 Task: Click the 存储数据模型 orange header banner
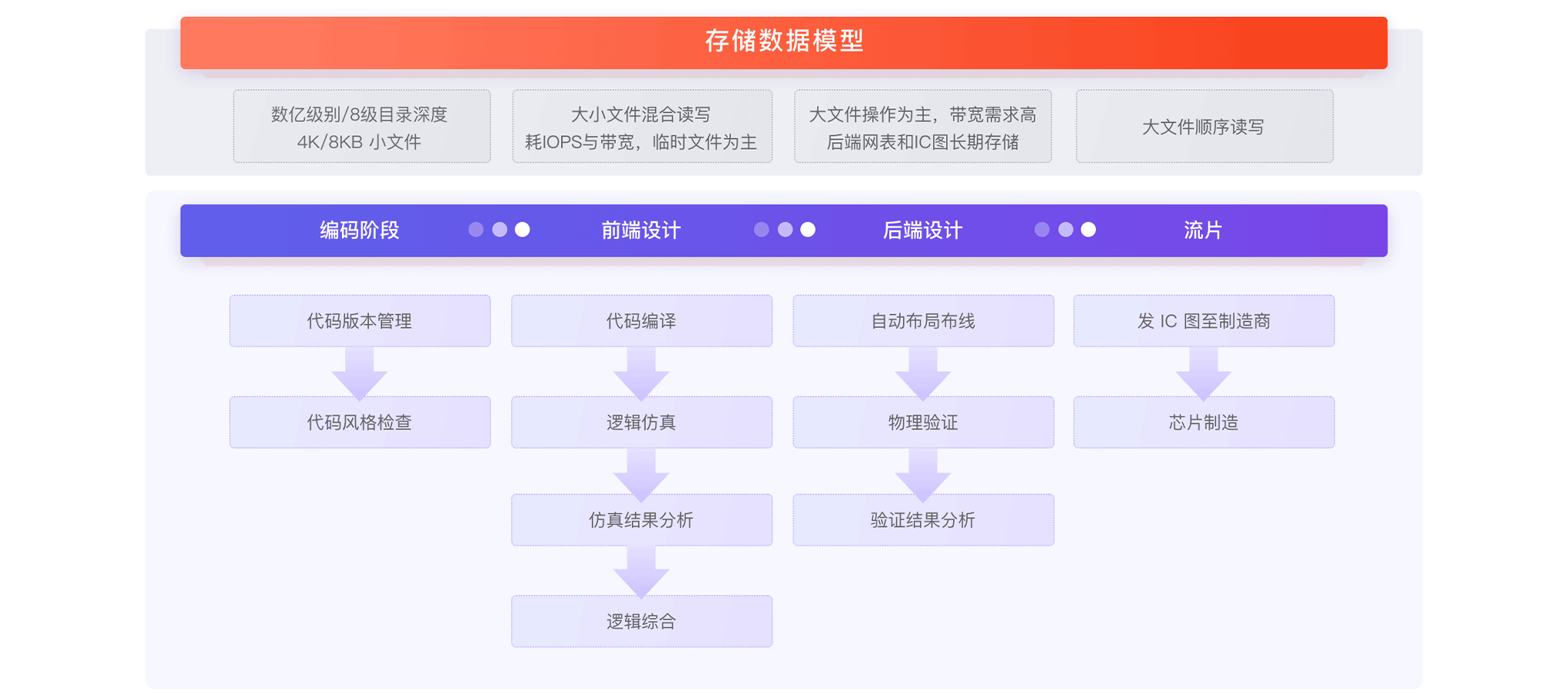pyautogui.click(x=783, y=42)
